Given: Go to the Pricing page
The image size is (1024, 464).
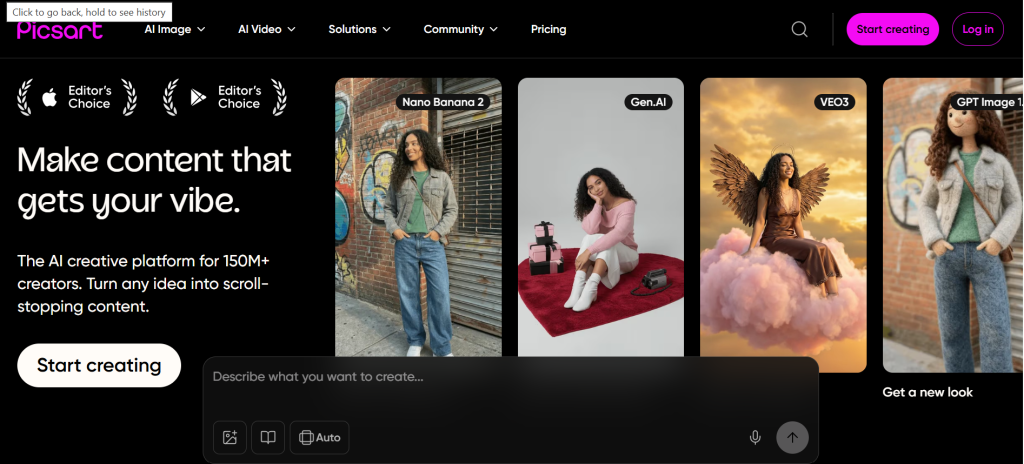Looking at the screenshot, I should click(548, 29).
